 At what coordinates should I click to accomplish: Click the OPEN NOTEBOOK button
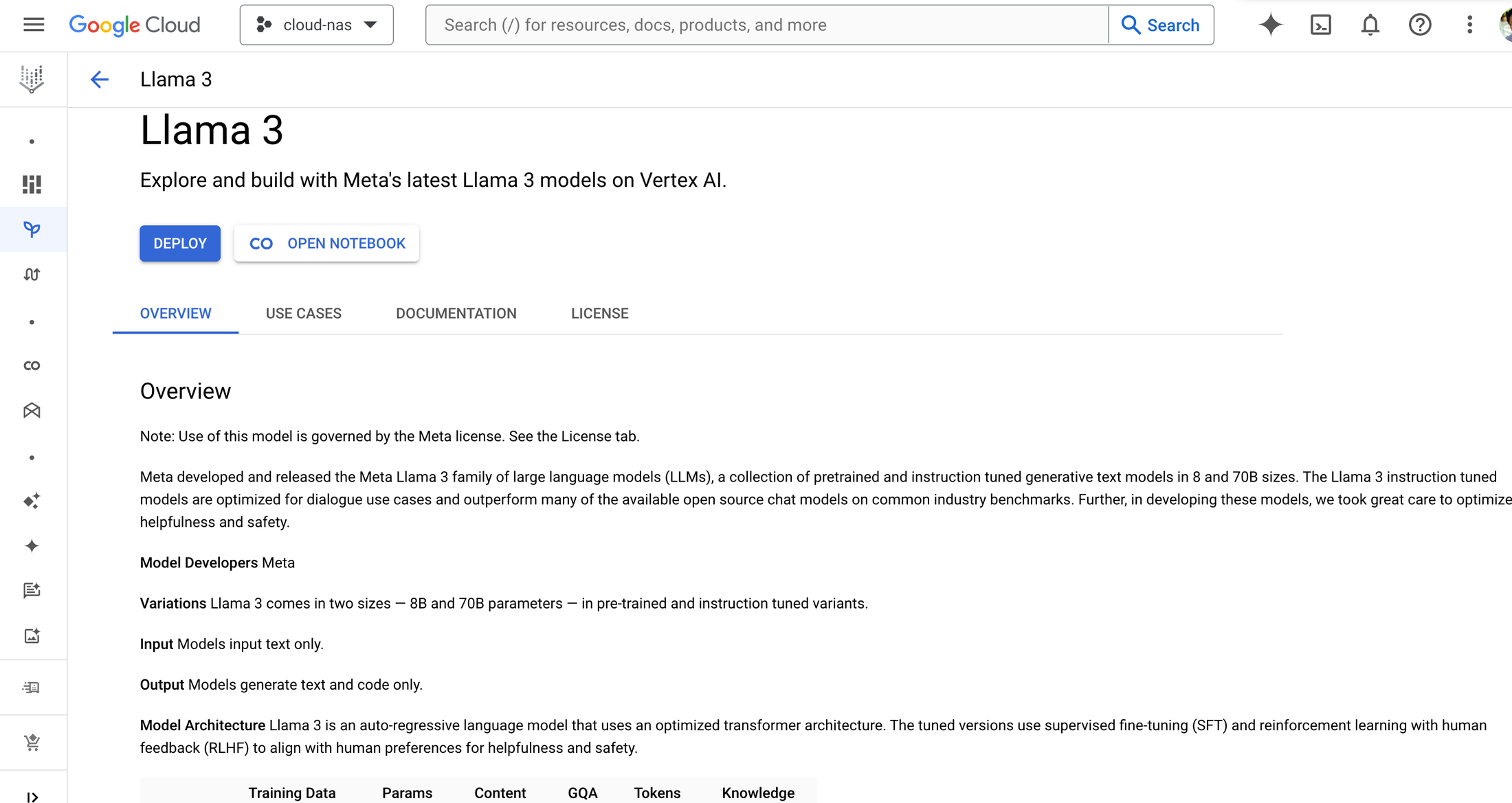click(326, 243)
